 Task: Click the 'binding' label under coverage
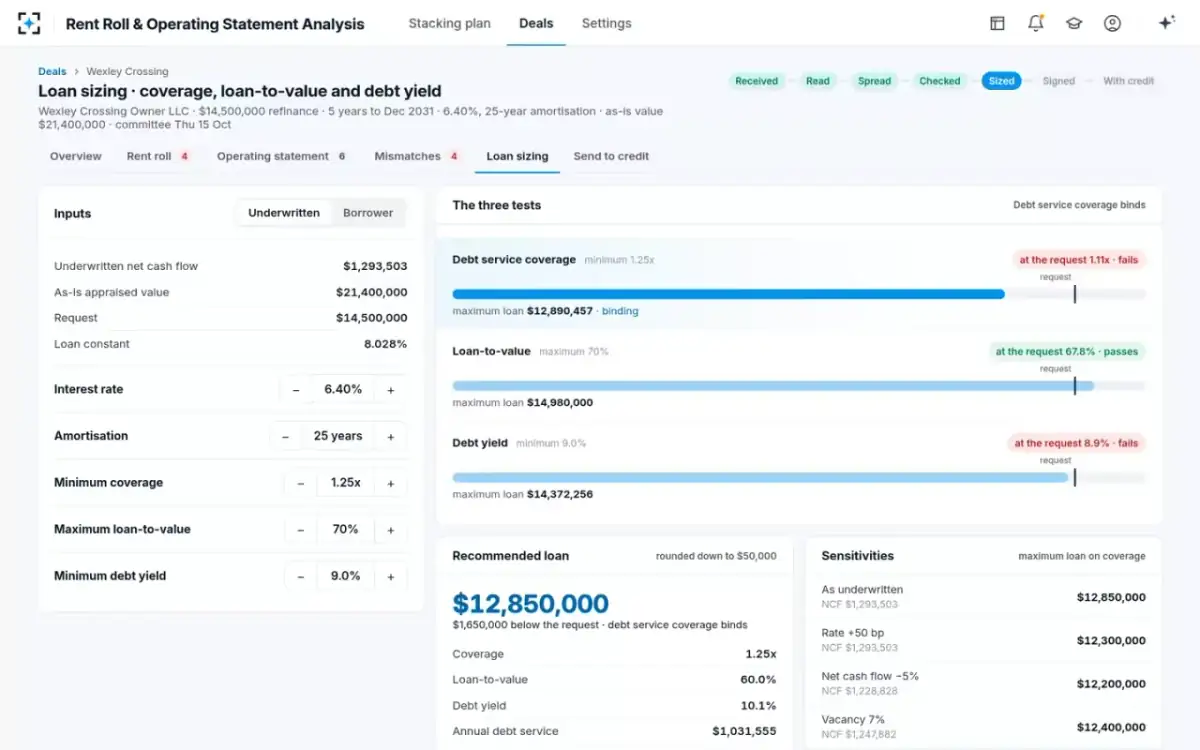pyautogui.click(x=620, y=311)
